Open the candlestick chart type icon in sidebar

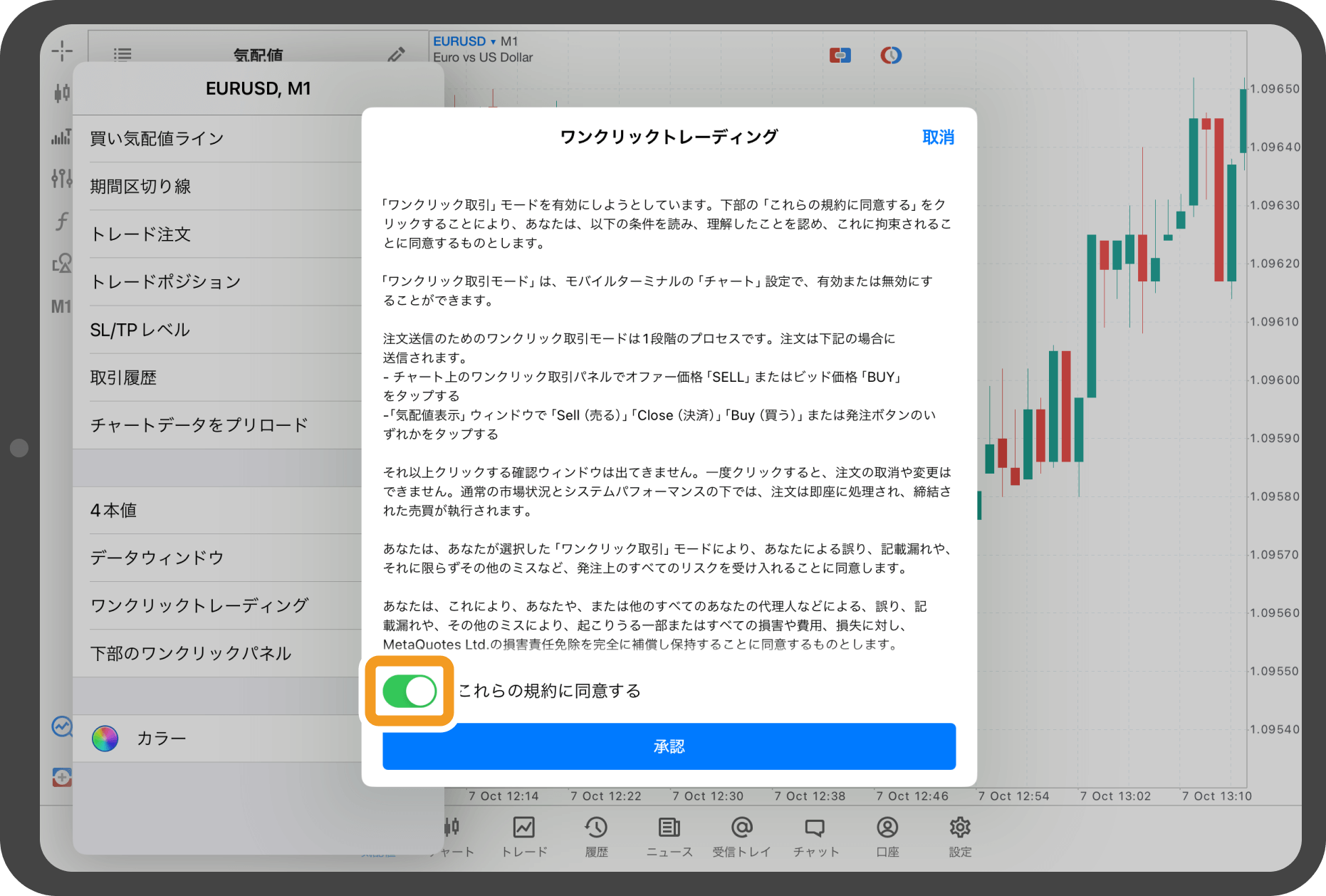tap(62, 93)
